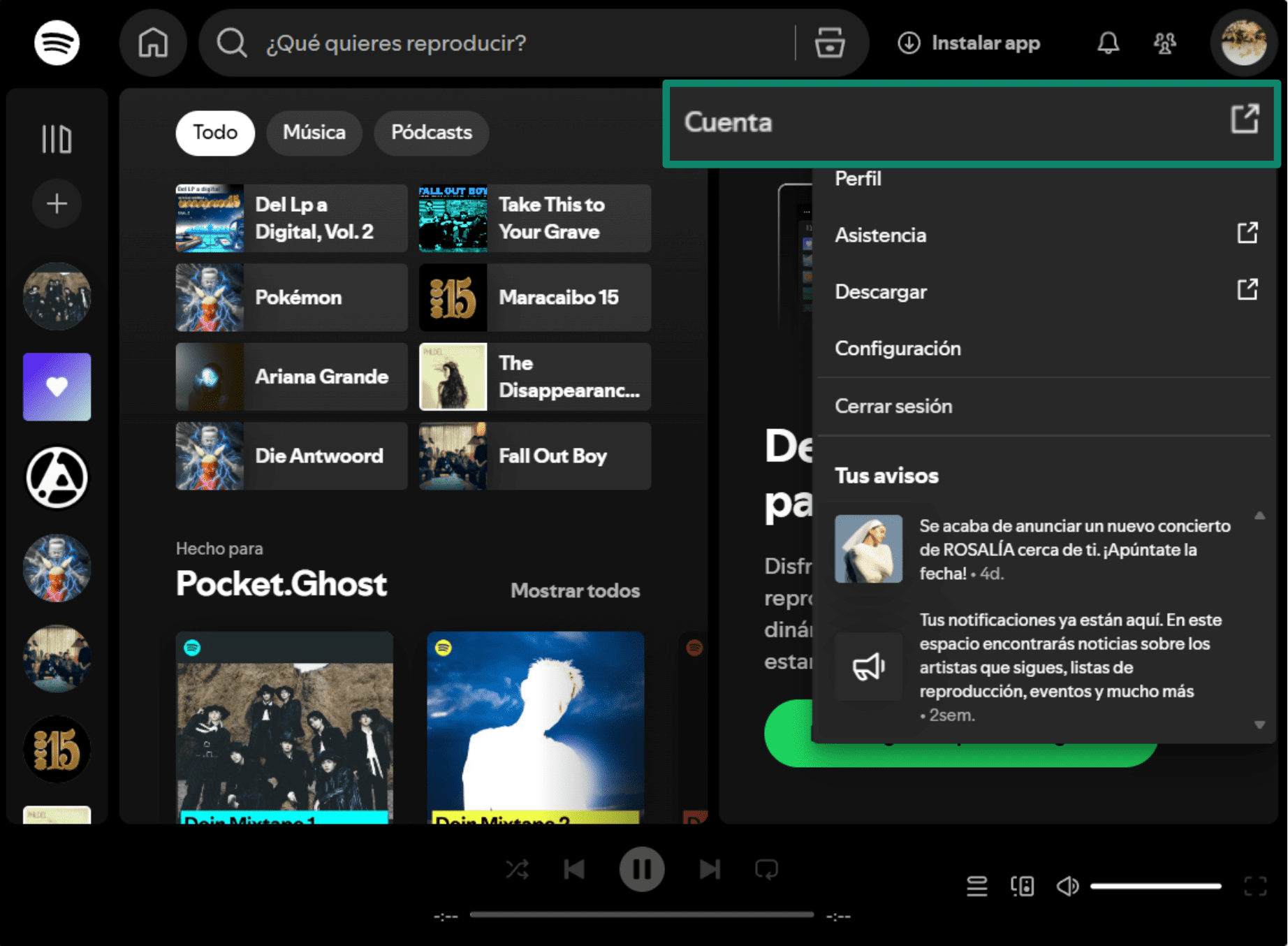
Task: Click the Spotify logo icon
Action: [x=57, y=43]
